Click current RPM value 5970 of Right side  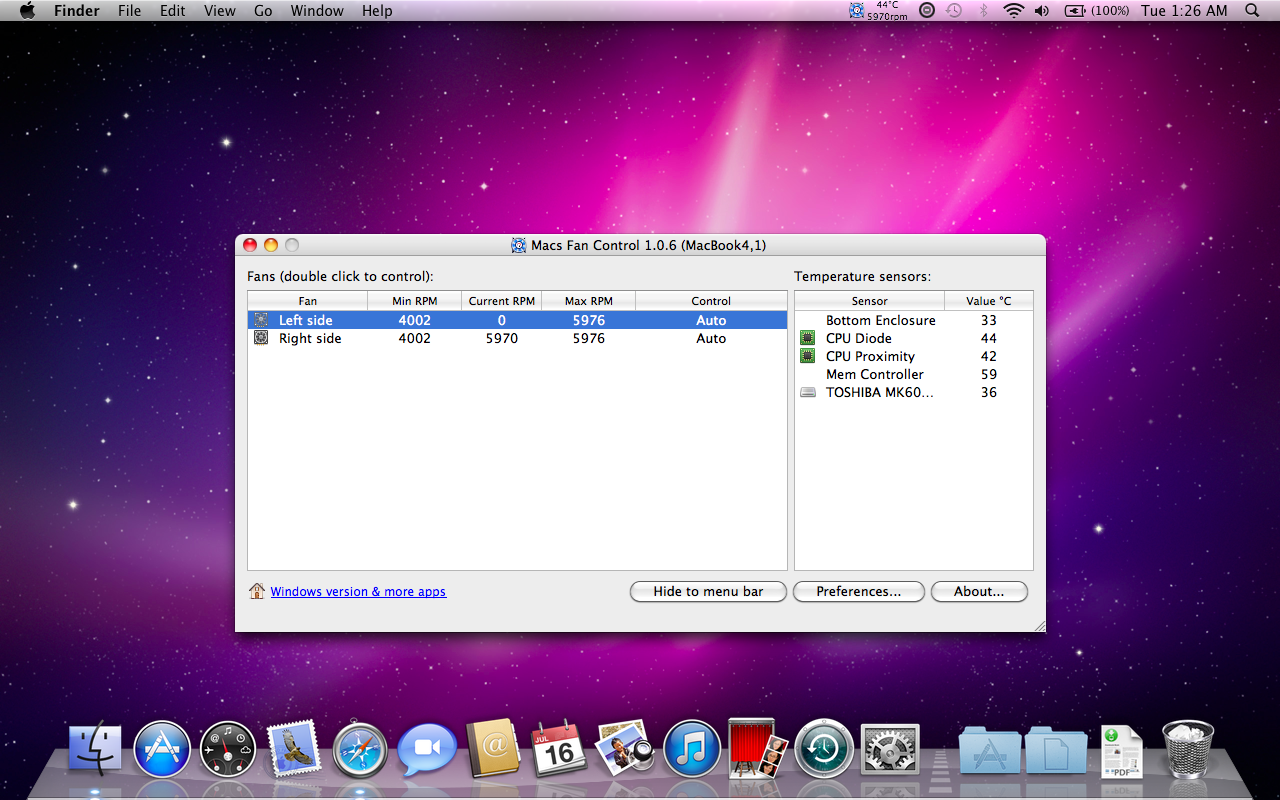(x=502, y=338)
